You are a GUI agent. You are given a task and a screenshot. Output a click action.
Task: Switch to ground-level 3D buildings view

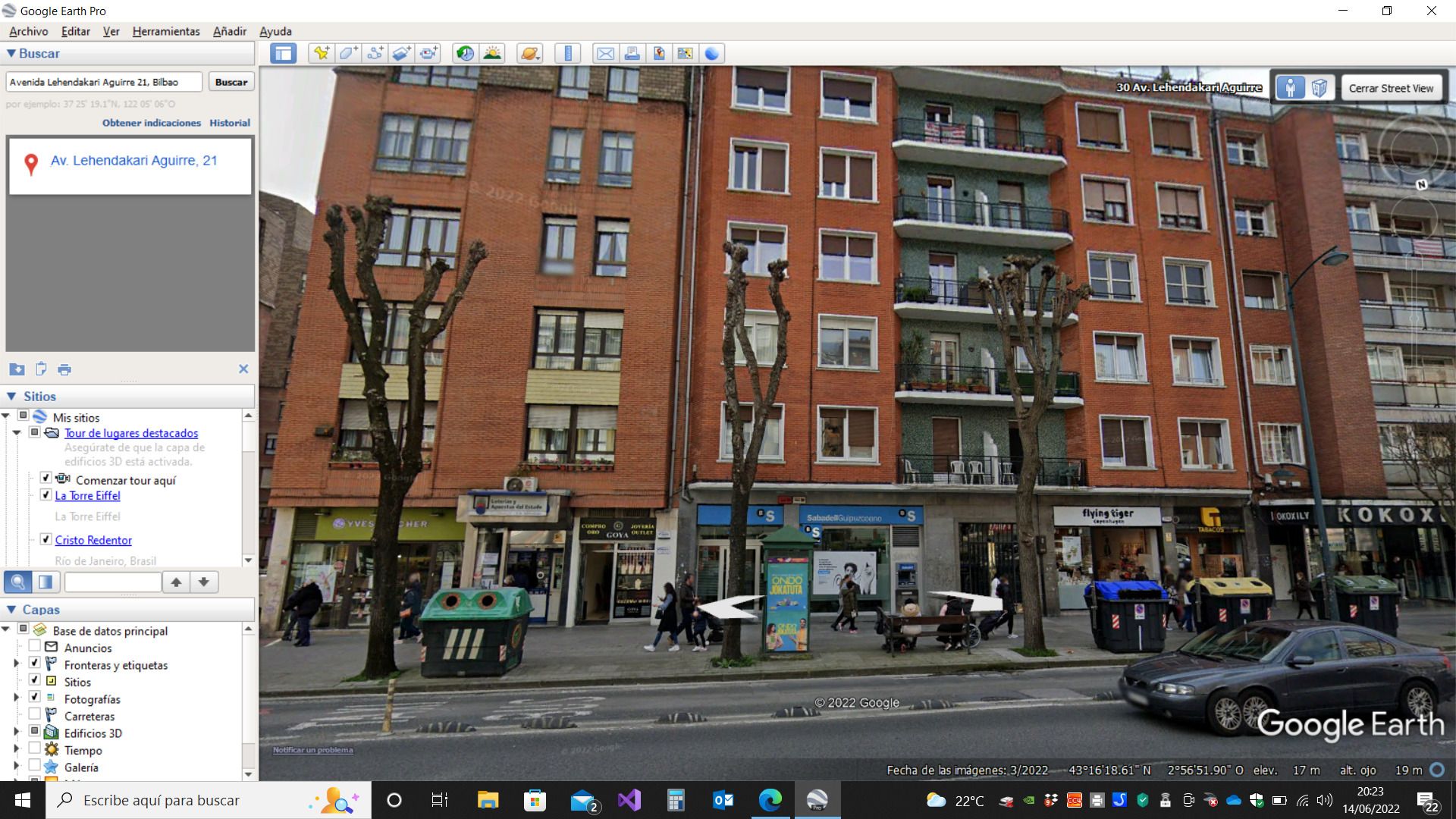[x=1319, y=88]
